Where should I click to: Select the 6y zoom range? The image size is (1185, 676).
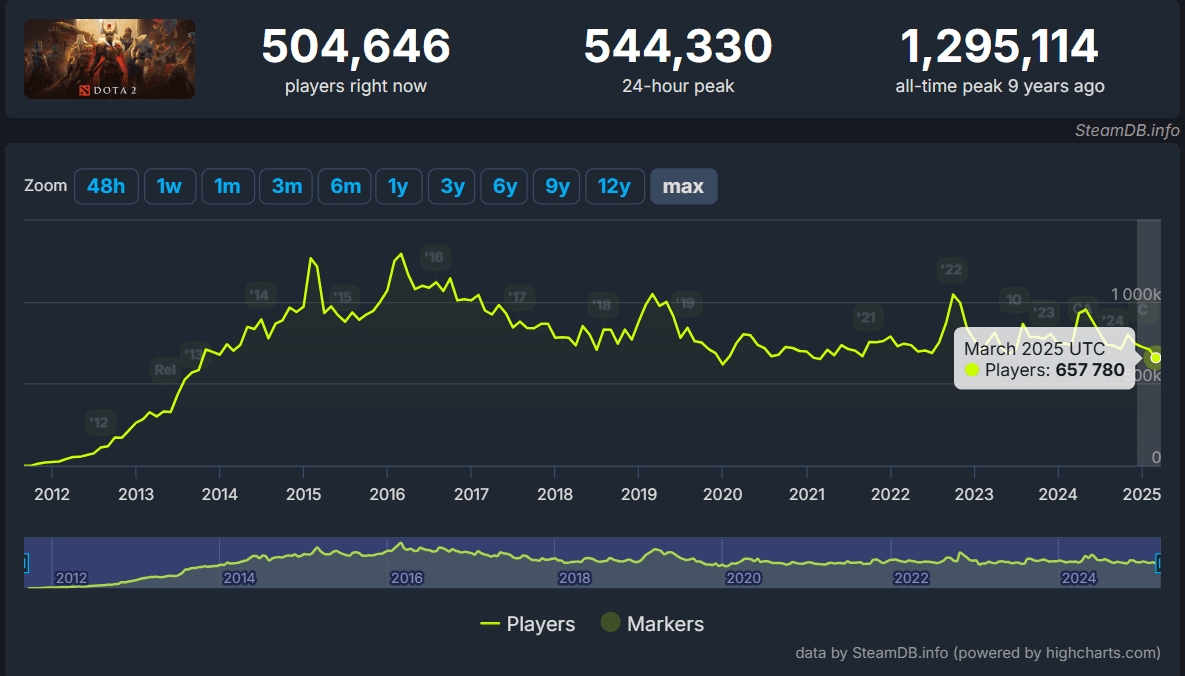[x=504, y=186]
